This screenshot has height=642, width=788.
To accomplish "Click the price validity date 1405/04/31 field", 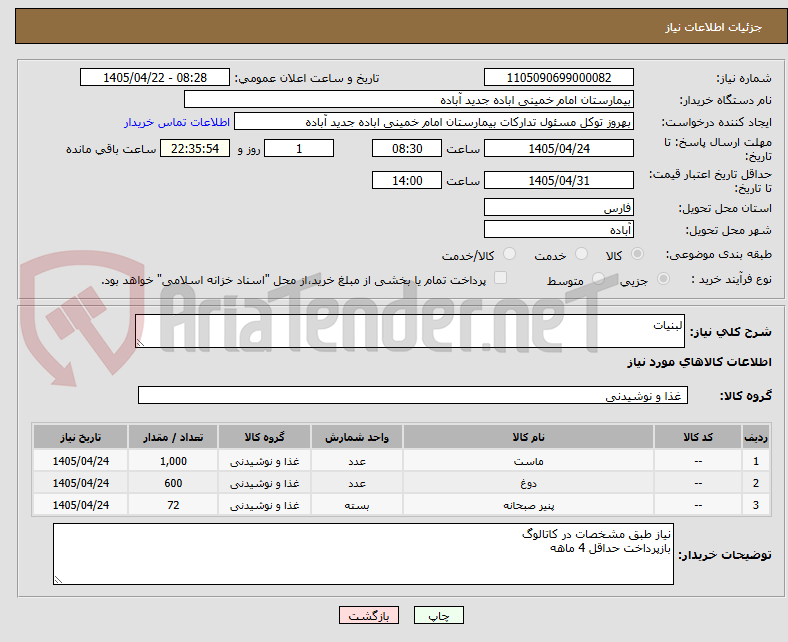I will [x=558, y=180].
